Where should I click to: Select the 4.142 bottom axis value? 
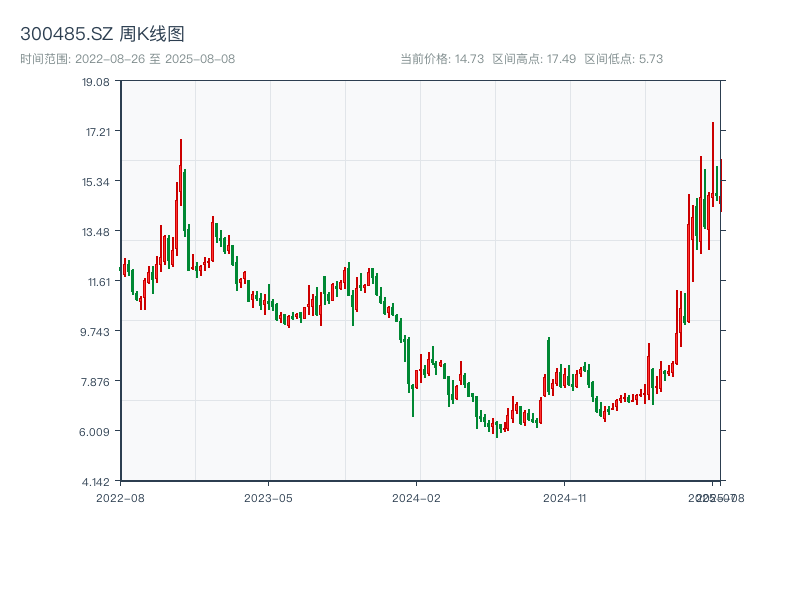coord(96,482)
